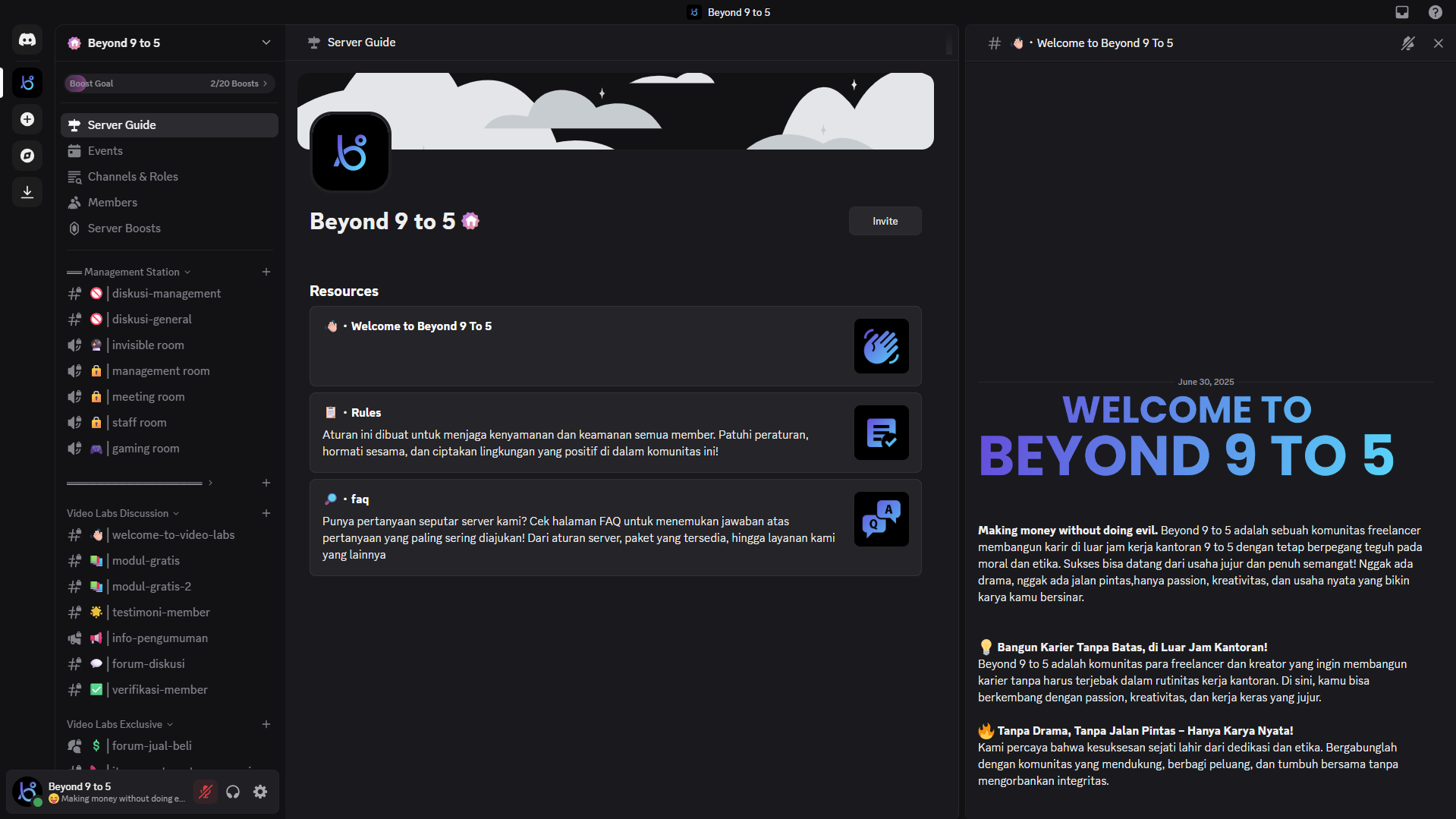This screenshot has width=1456, height=819.
Task: Open diskusi-management channel
Action: click(x=169, y=294)
